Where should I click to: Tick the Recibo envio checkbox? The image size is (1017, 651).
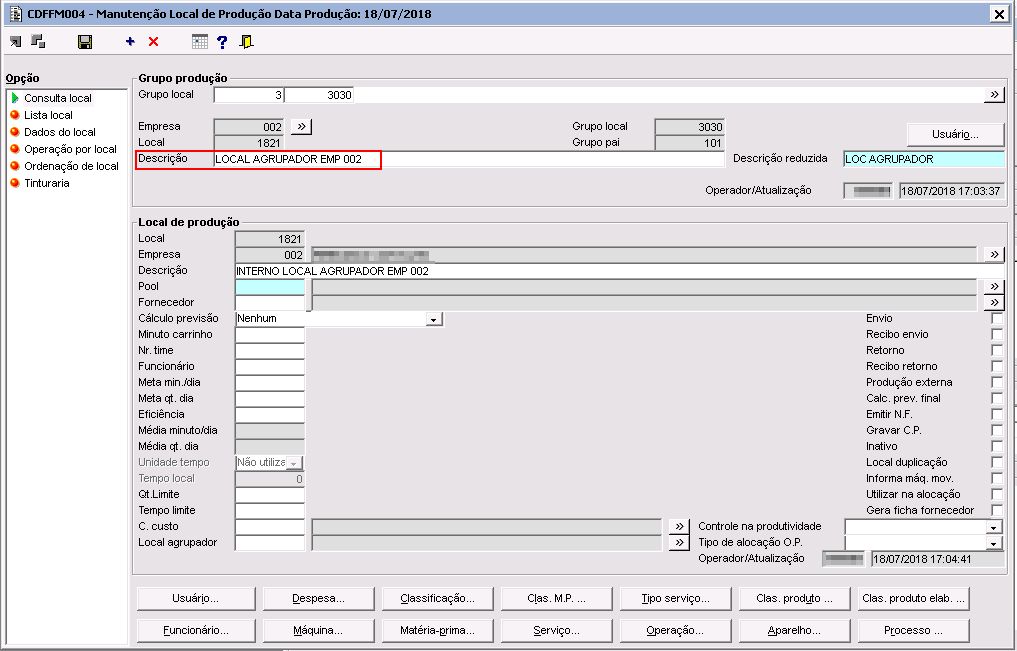997,334
